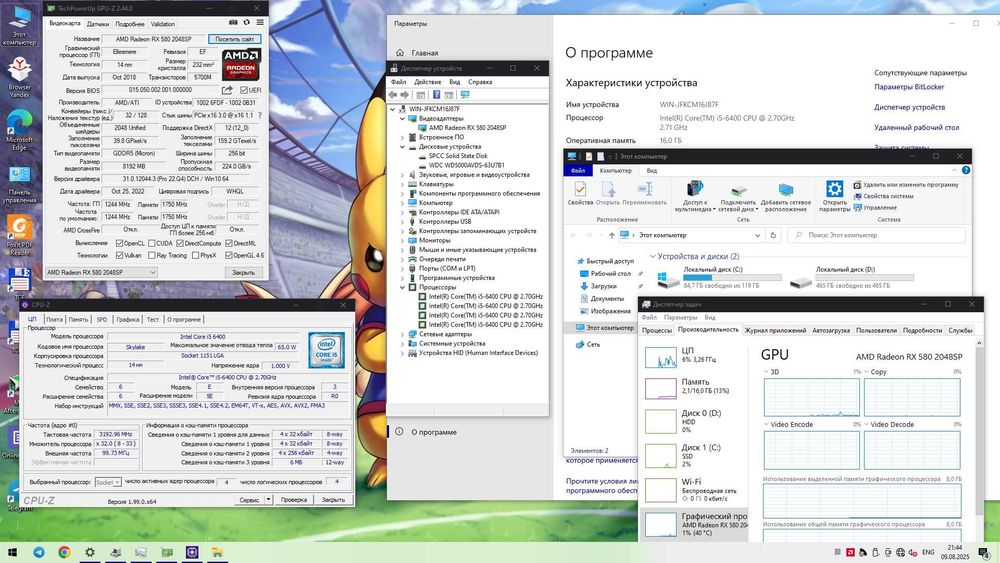
Task: Toggle OpenCL checkbox in GPU-Z
Action: 119,243
